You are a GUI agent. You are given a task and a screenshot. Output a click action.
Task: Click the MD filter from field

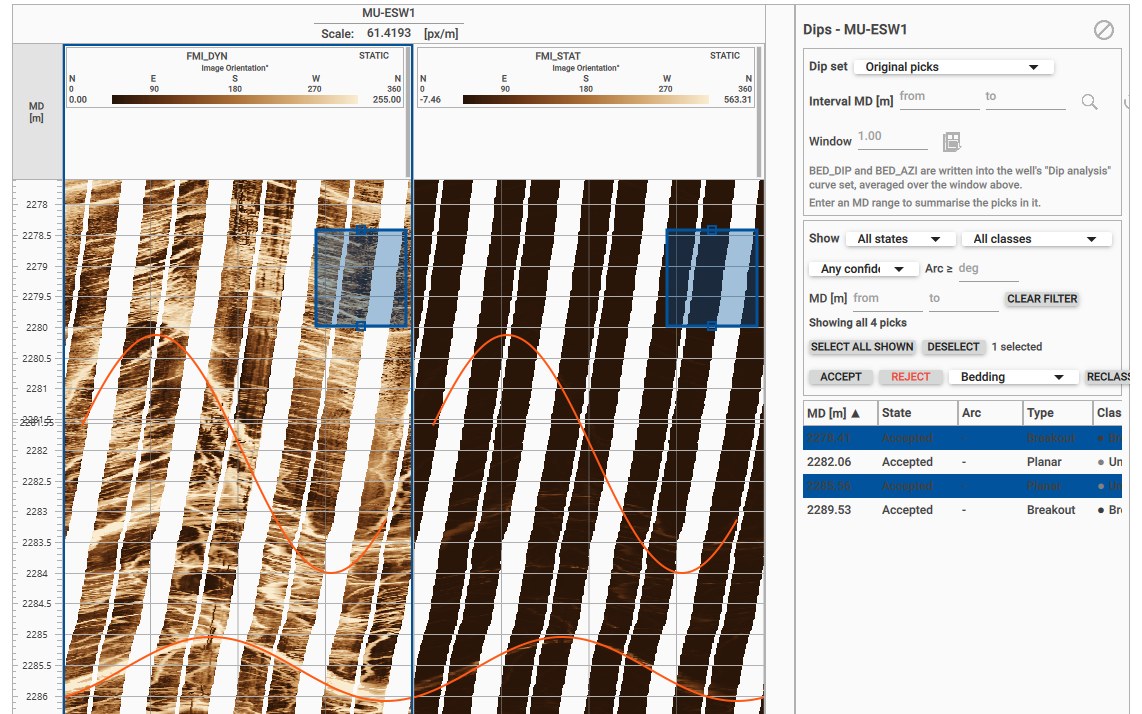(887, 299)
